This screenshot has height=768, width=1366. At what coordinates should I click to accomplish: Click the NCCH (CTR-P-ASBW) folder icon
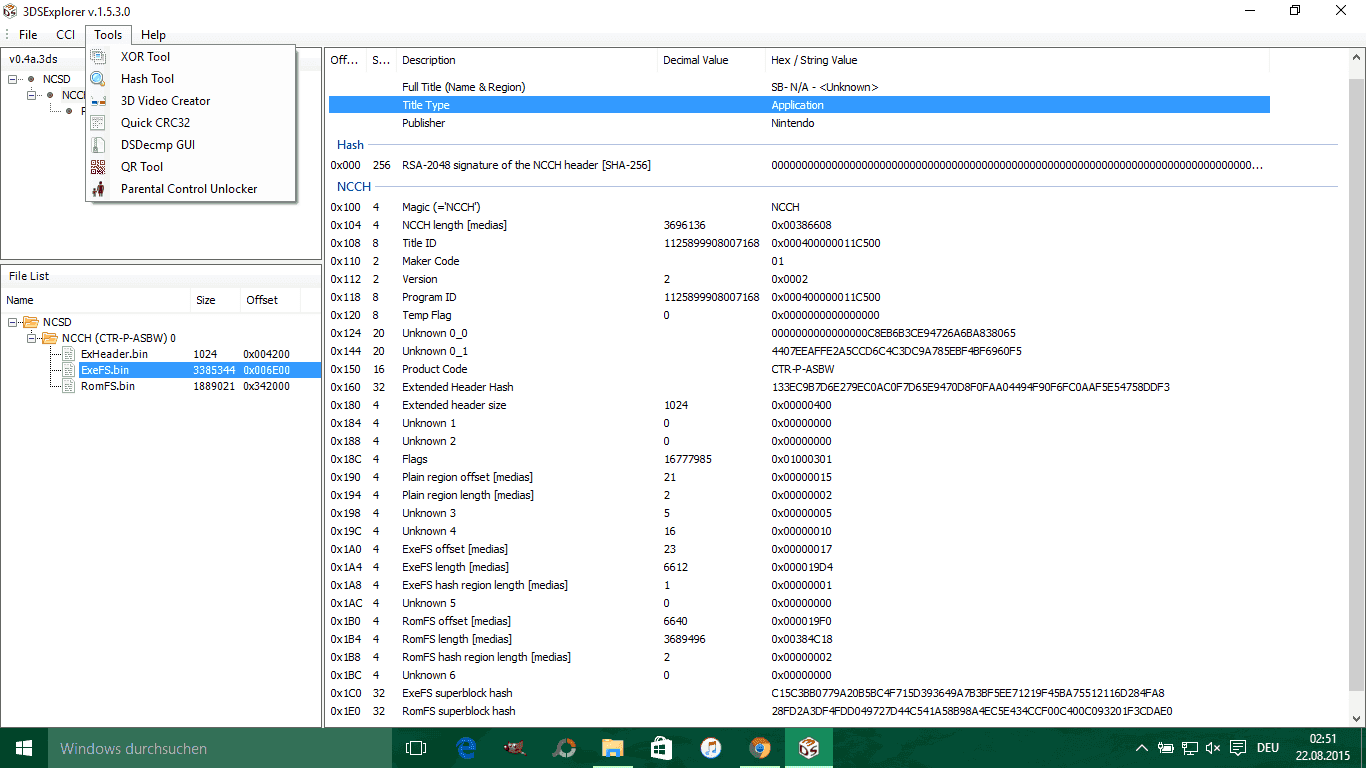50,338
